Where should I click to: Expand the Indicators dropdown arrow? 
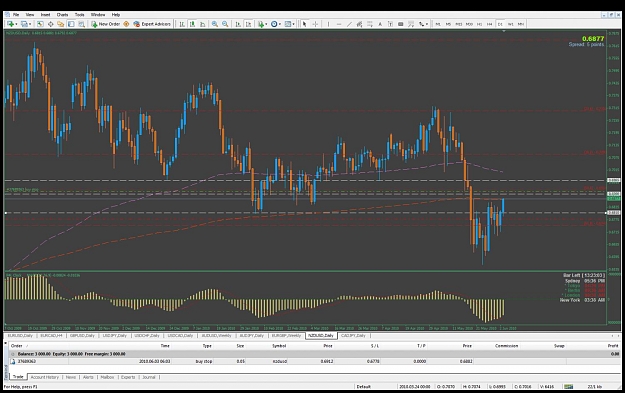point(267,24)
